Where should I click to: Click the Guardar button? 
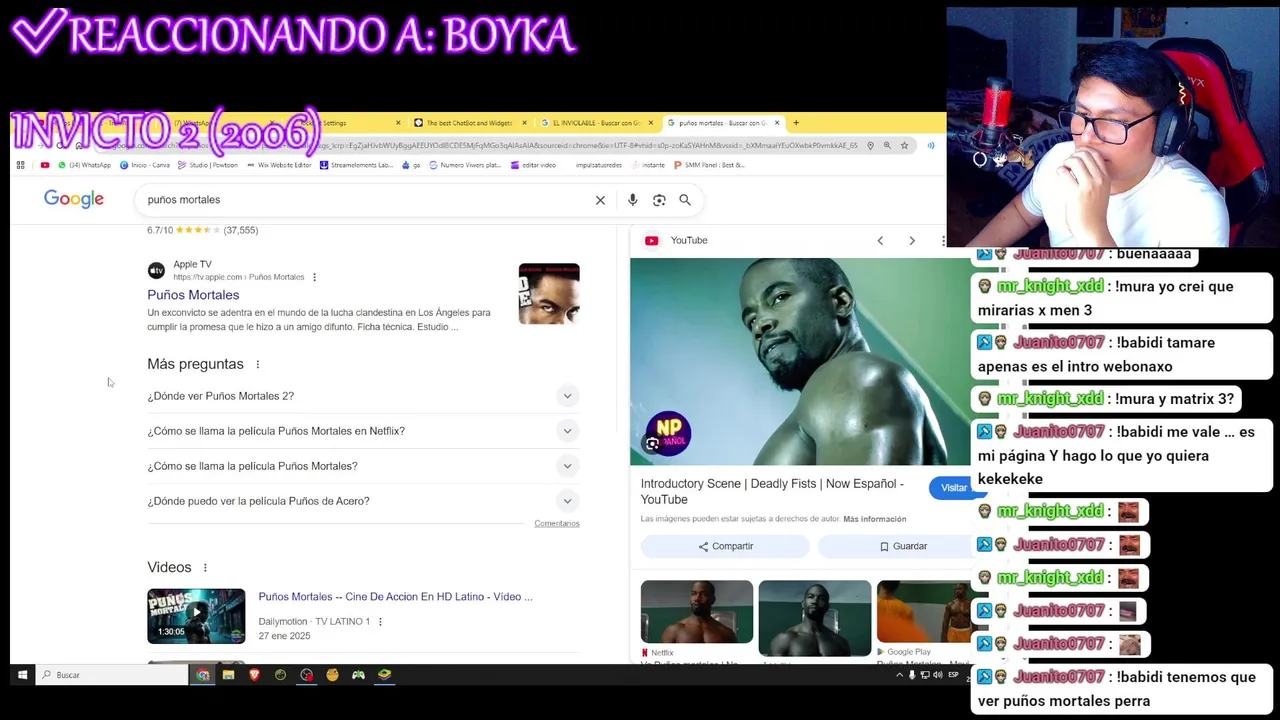coord(903,547)
